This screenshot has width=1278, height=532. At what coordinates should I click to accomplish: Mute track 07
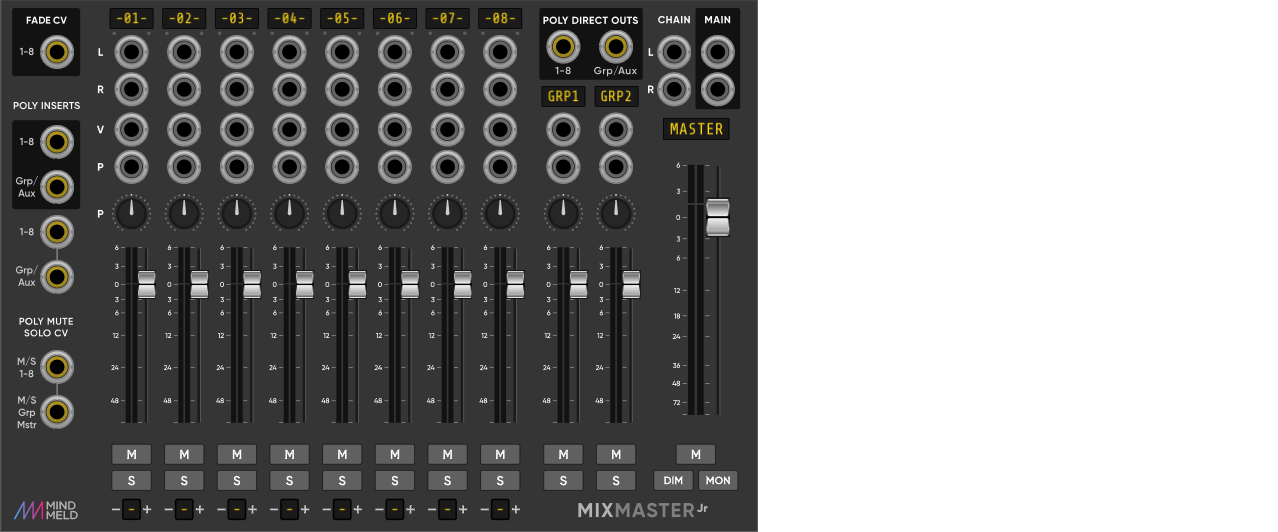[447, 454]
